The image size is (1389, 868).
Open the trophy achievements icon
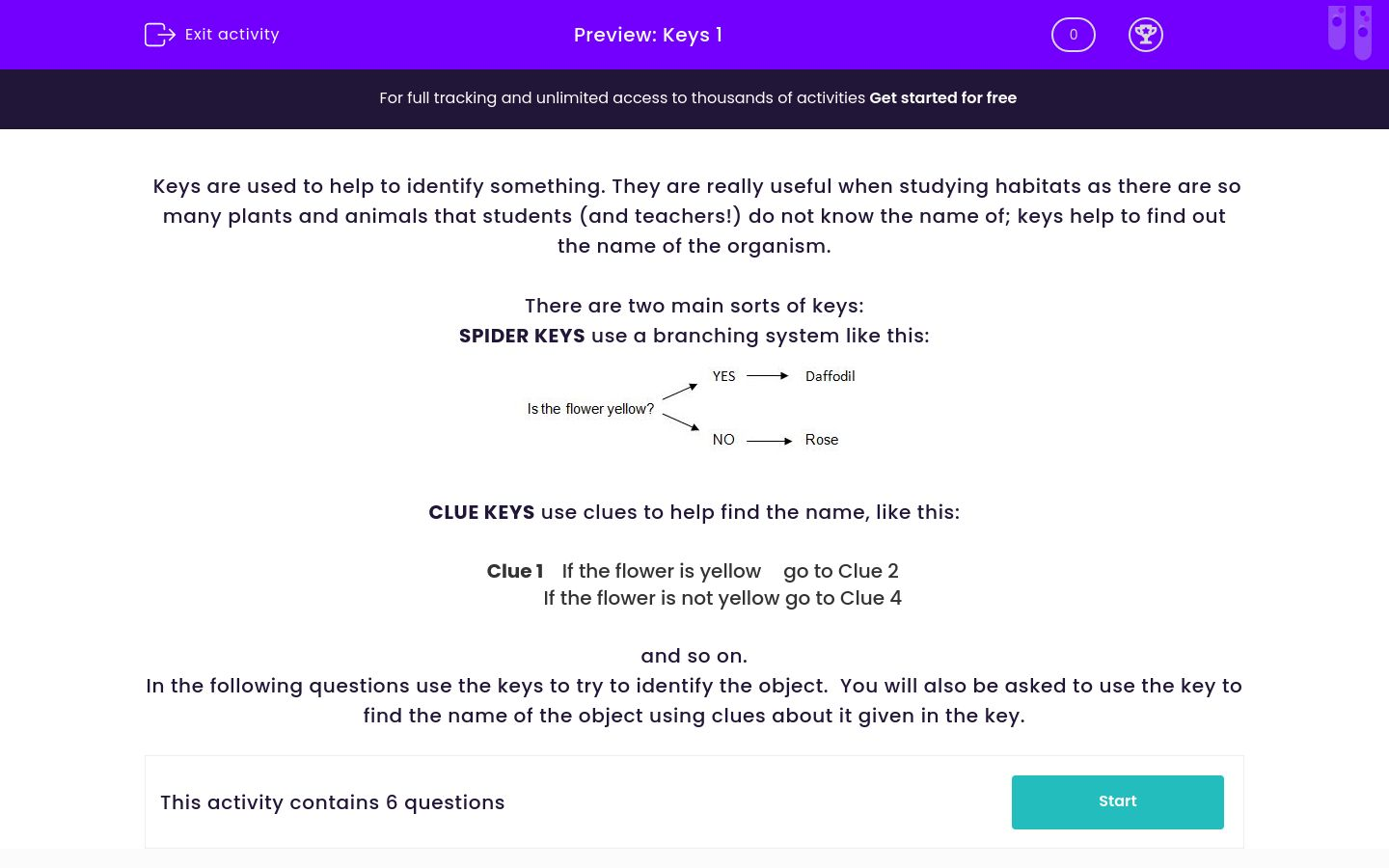1145,35
